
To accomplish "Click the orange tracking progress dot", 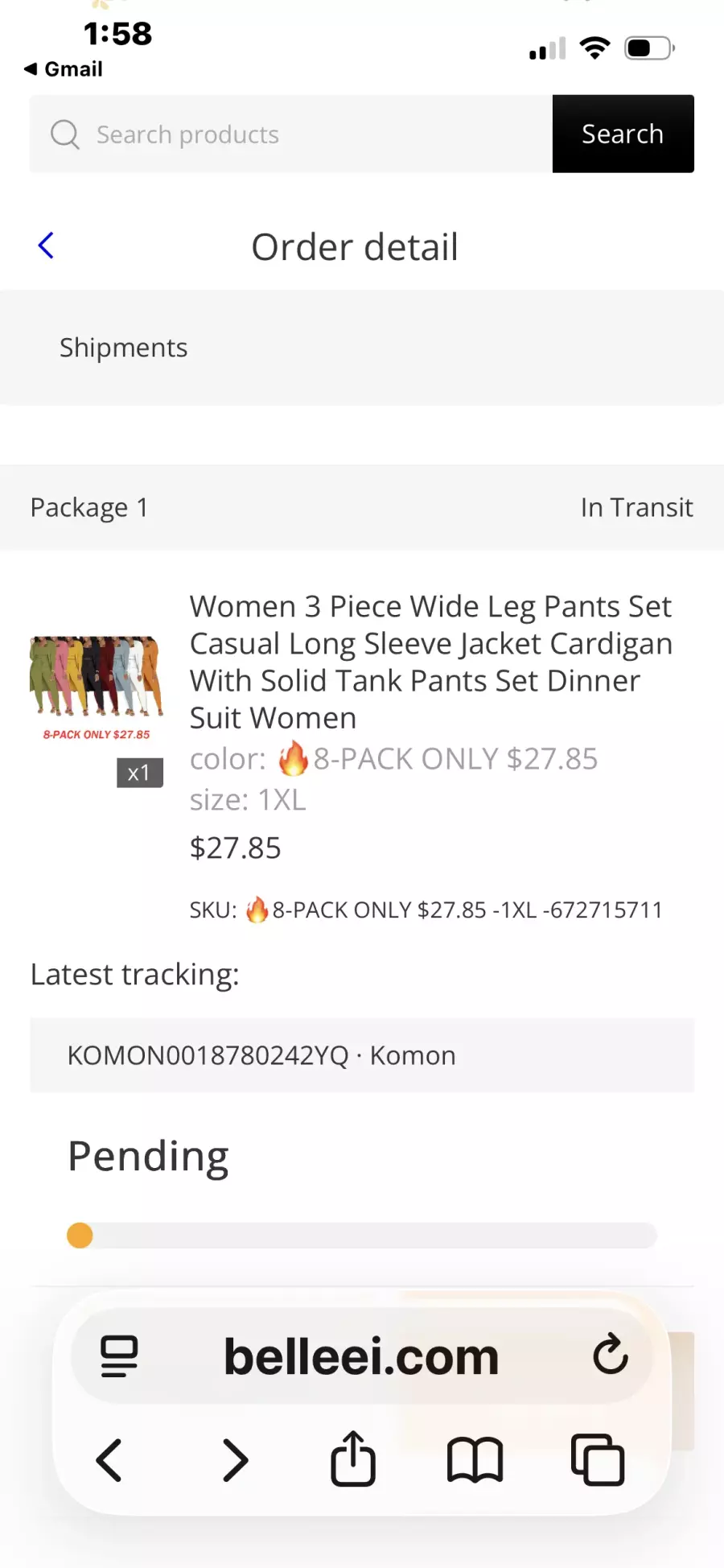I will point(80,1235).
